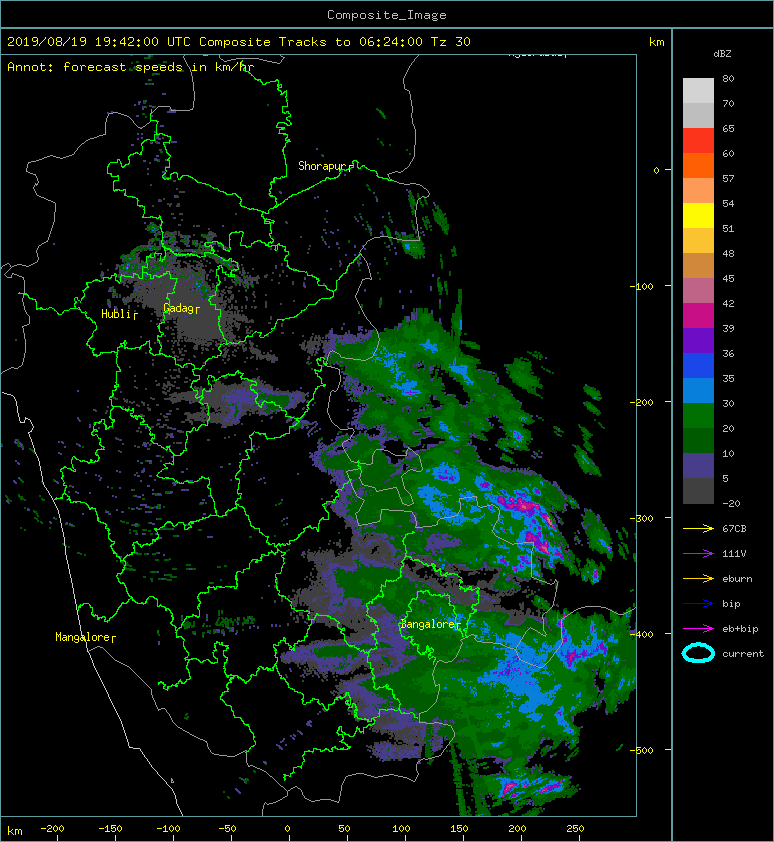The image size is (774, 842).
Task: Click the Composite_Image title text
Action: click(x=387, y=15)
